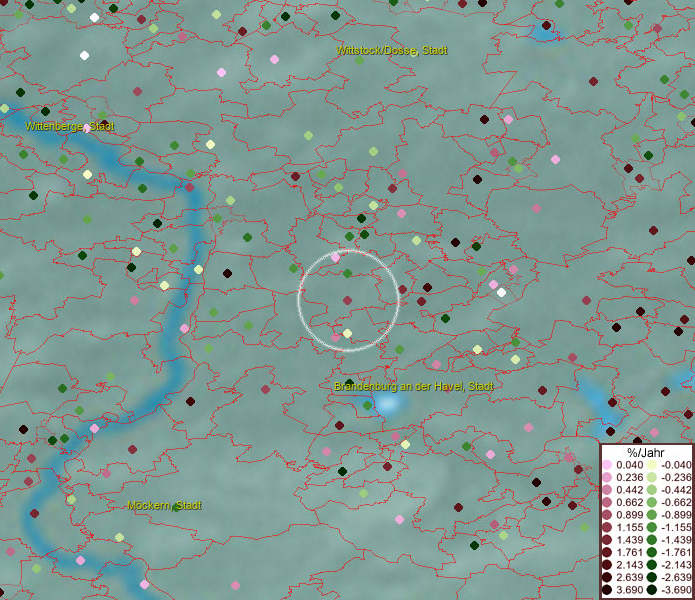The height and width of the screenshot is (600, 695).
Task: Pick the -0.040 pale yellow legend swatch
Action: (x=652, y=465)
